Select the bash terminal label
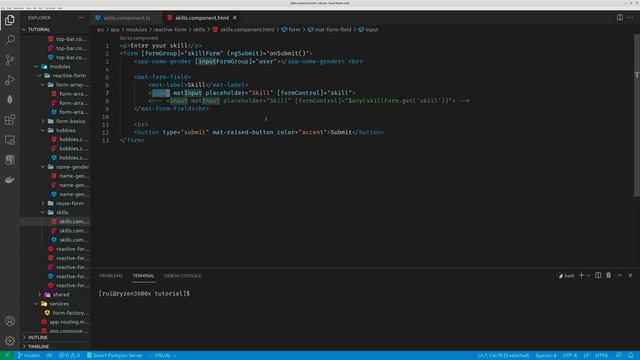 pos(566,276)
